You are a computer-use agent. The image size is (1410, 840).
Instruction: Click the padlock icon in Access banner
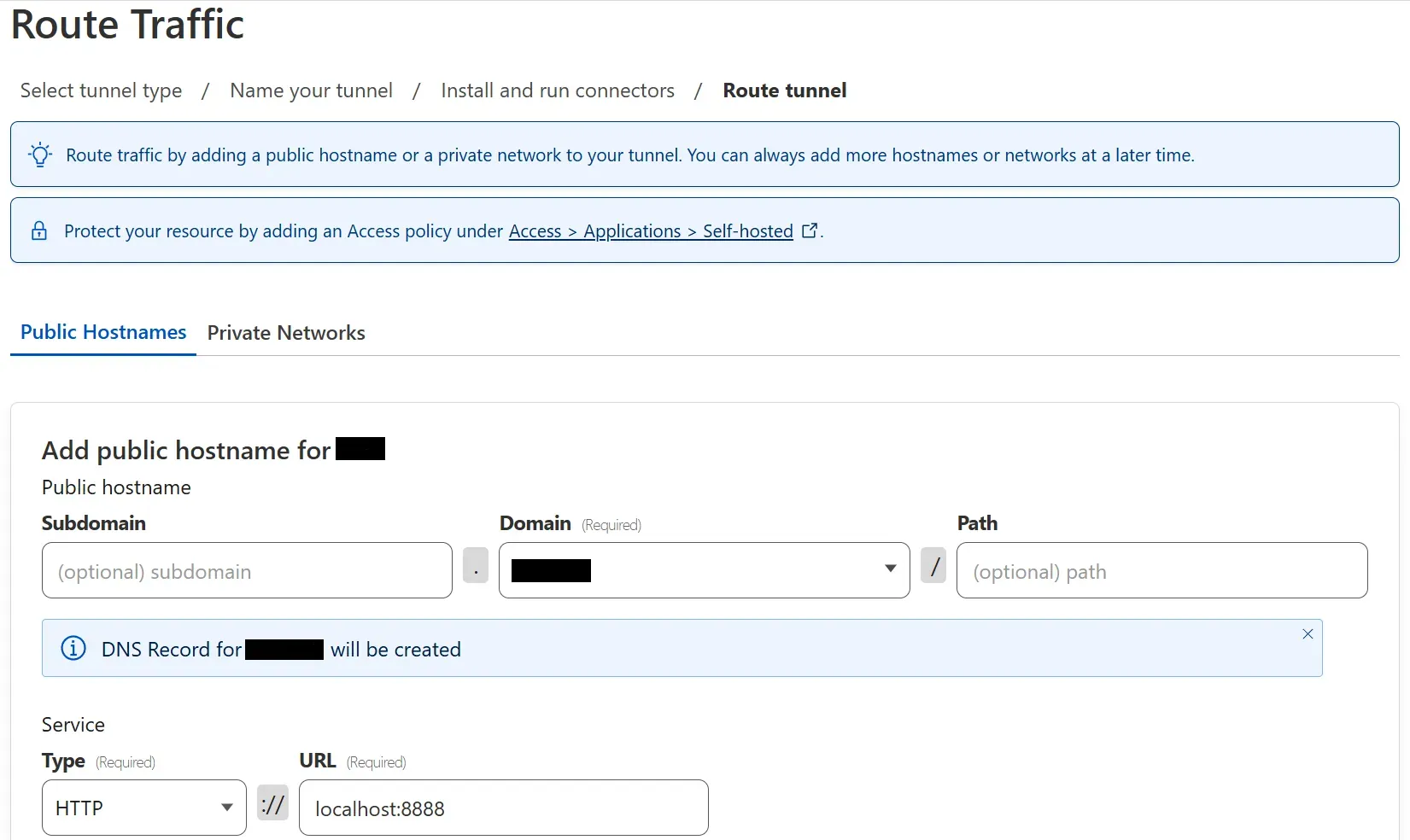[x=39, y=230]
